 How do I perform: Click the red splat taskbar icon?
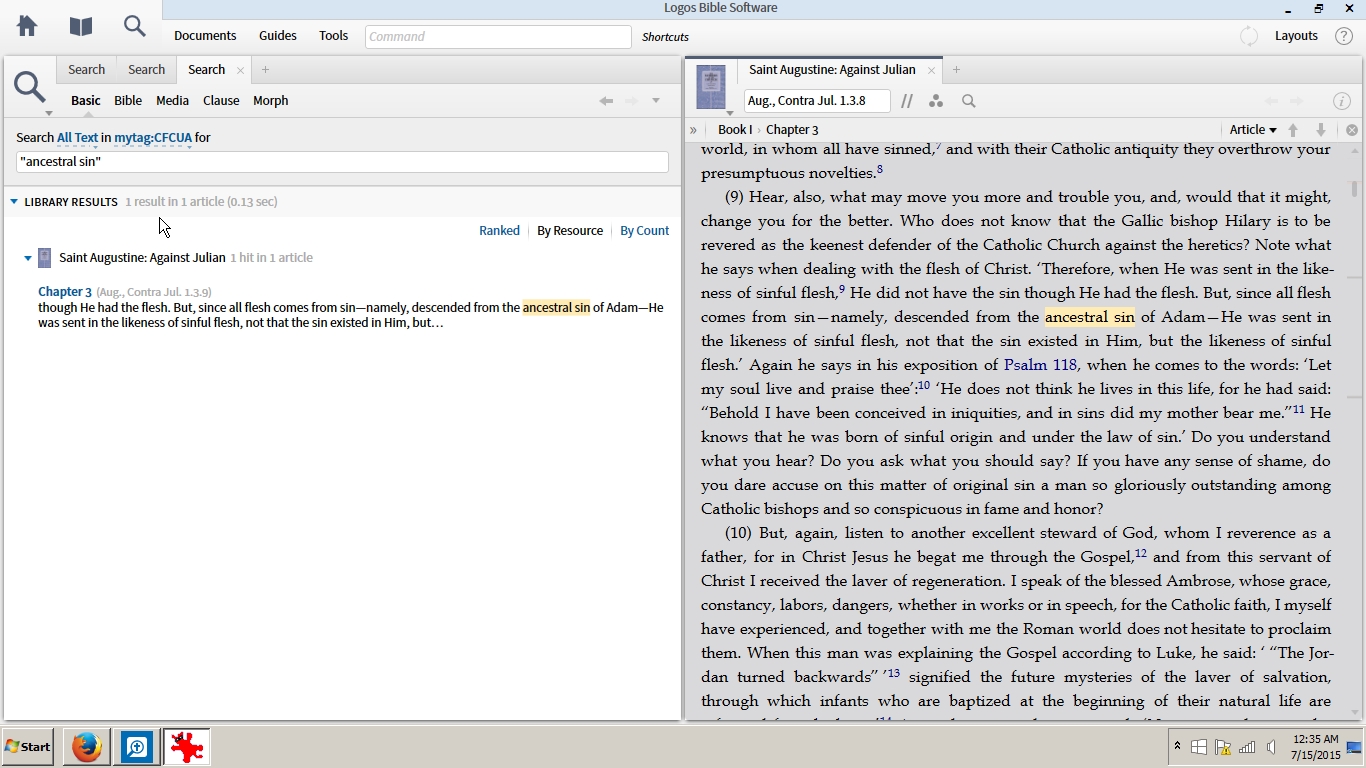187,747
